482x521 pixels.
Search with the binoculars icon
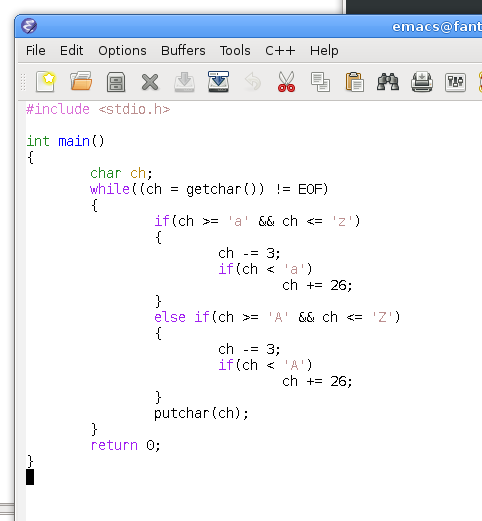[388, 82]
